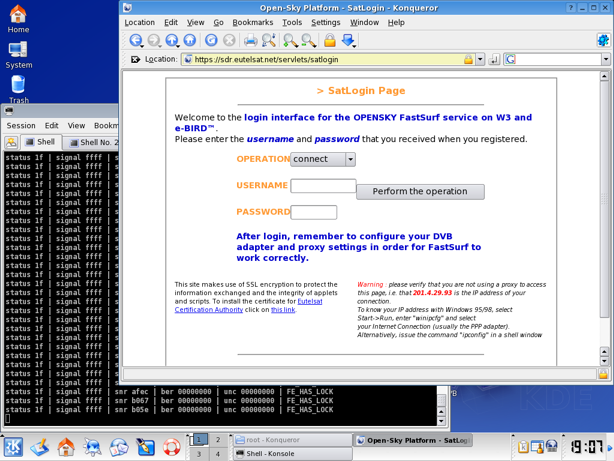The image size is (614, 461).
Task: Click the animated gear throbber icon
Action: coord(603,40)
